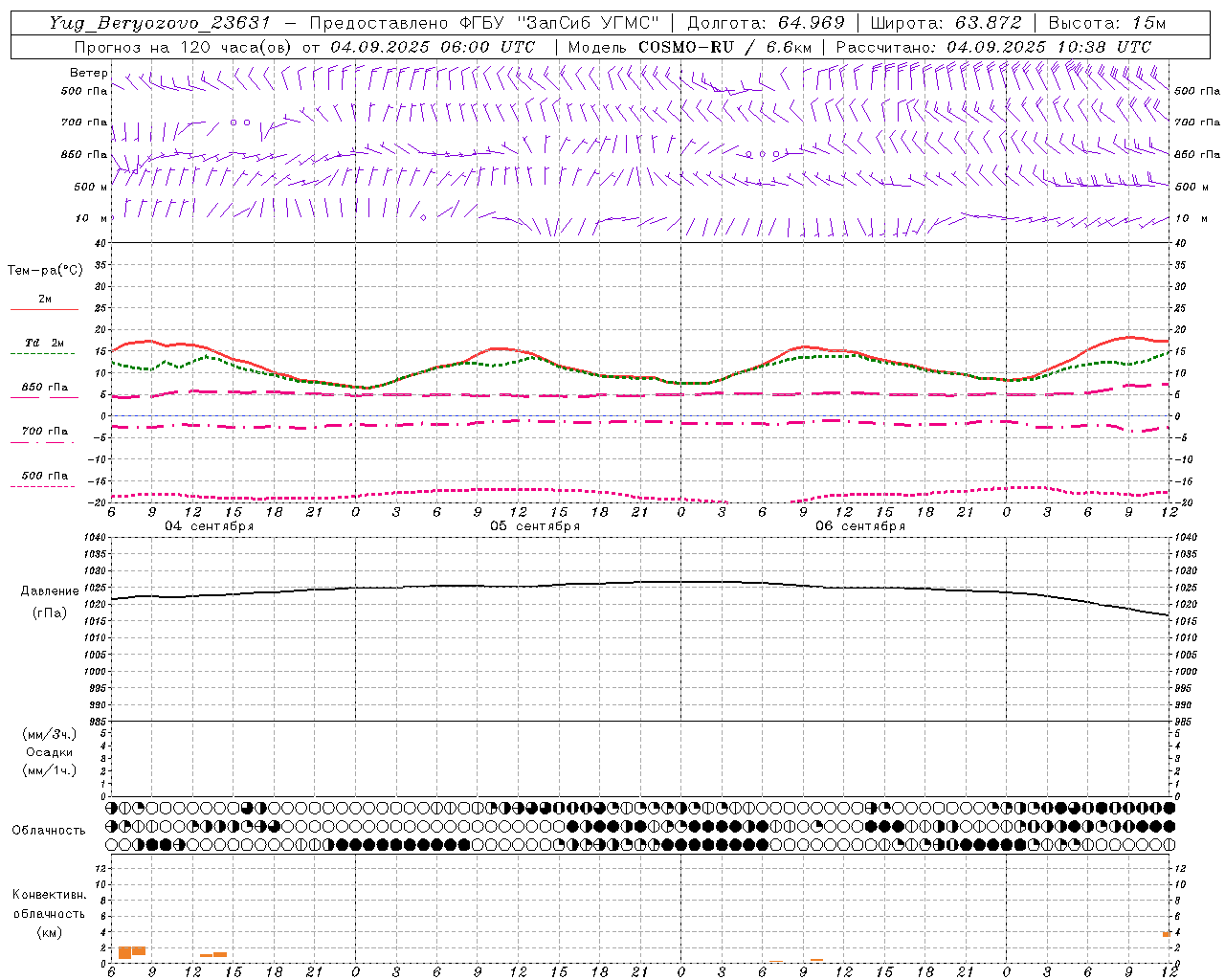Click the Ветер section label
Viewport: 1225px width, 980px height.
point(88,73)
